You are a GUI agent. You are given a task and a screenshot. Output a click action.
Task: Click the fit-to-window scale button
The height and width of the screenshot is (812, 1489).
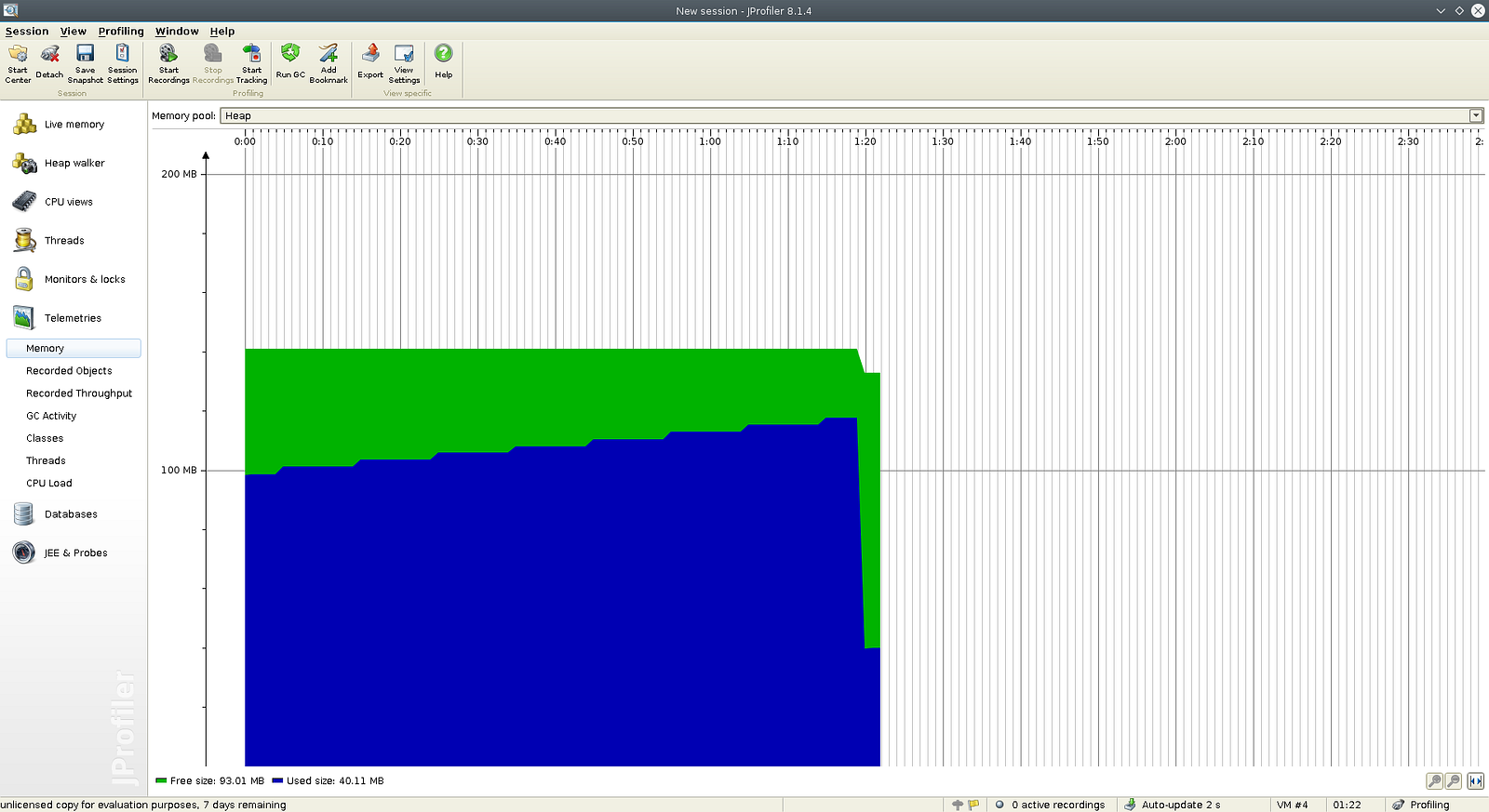point(1475,781)
